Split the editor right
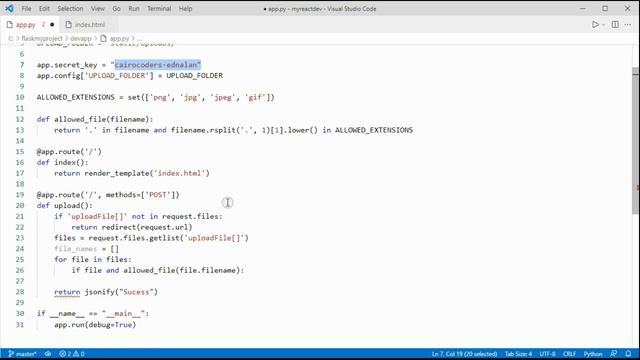640x360 pixels. tap(615, 25)
